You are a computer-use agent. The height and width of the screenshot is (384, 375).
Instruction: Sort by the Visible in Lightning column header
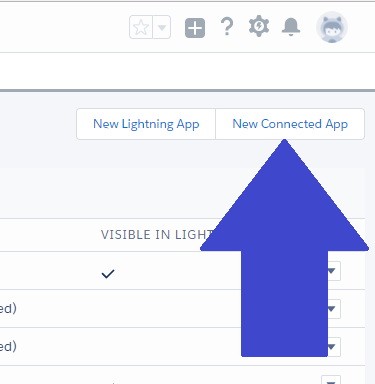(157, 235)
